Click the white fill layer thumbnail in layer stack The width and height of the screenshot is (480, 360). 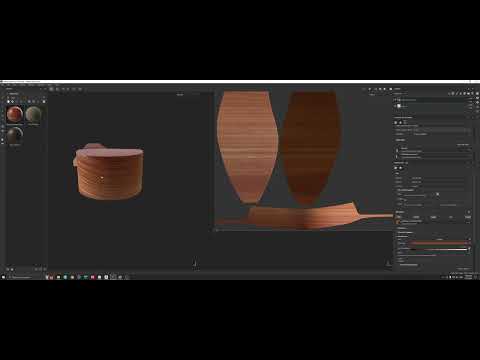tap(399, 106)
